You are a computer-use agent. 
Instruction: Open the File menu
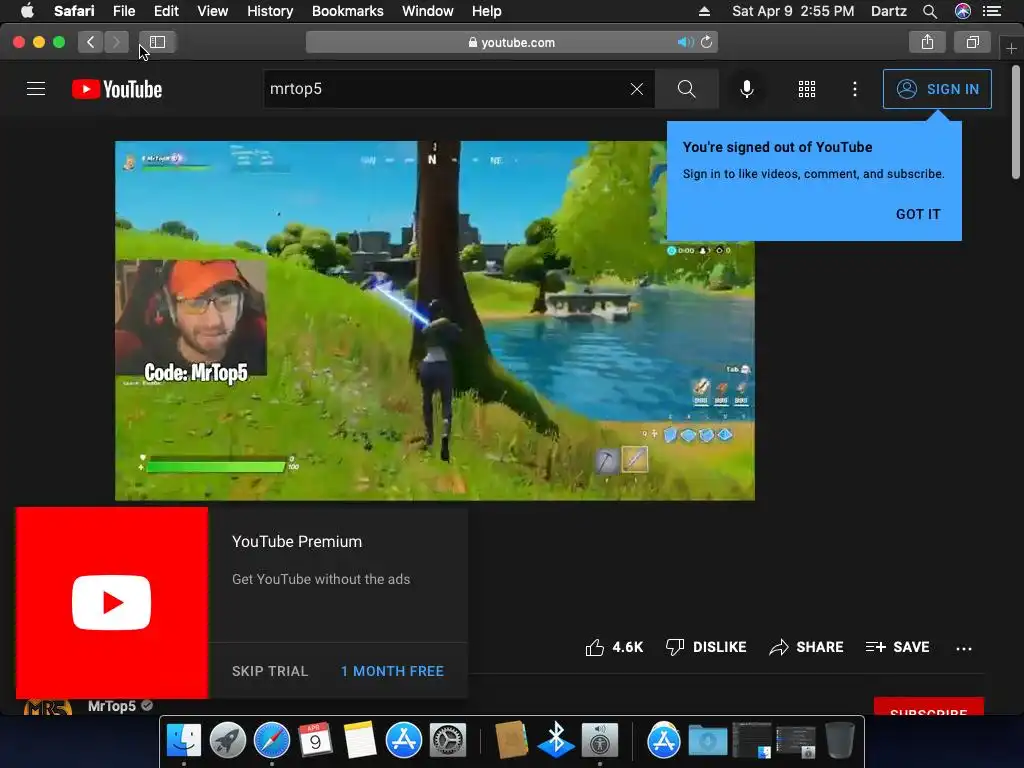(123, 11)
